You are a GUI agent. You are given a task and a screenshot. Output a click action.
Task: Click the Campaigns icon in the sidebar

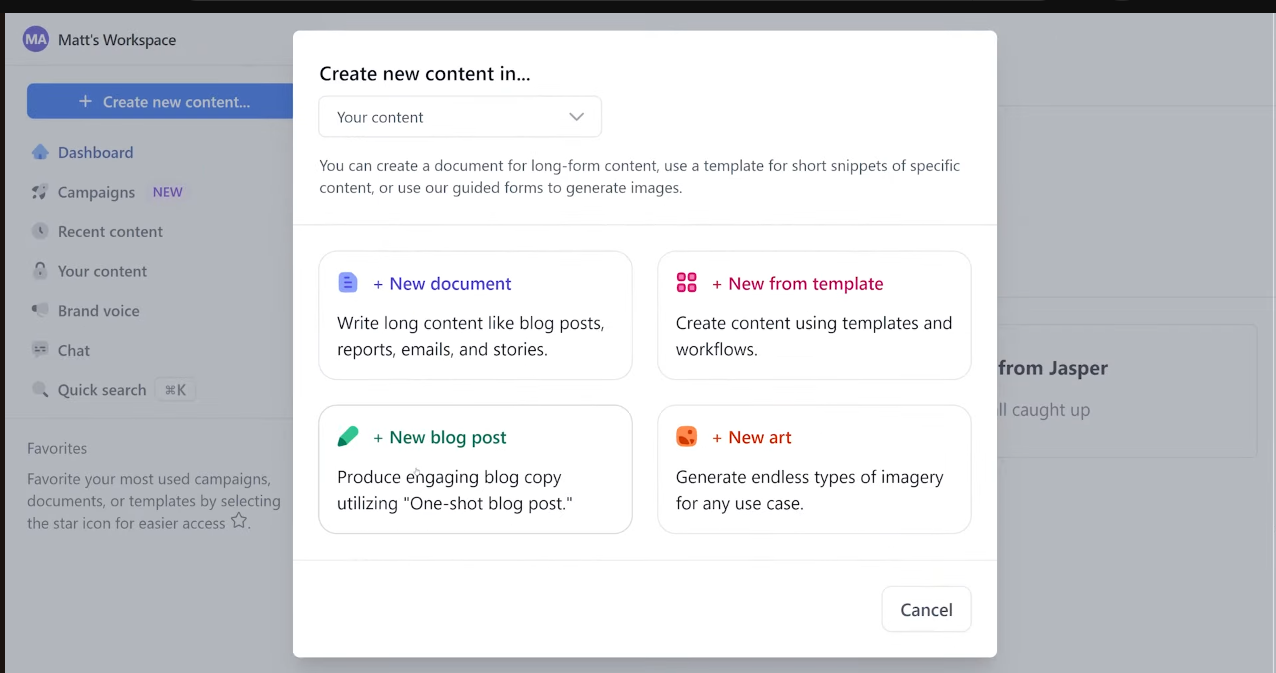(39, 192)
